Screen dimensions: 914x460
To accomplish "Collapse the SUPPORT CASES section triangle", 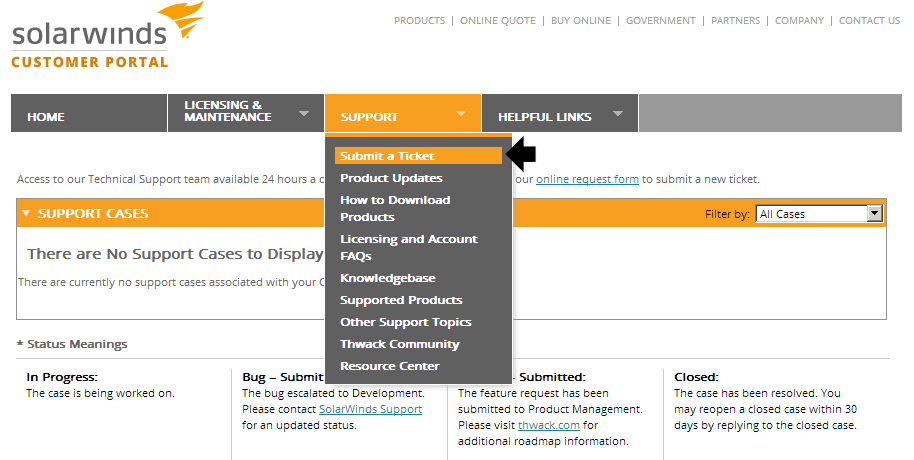I will coord(26,213).
